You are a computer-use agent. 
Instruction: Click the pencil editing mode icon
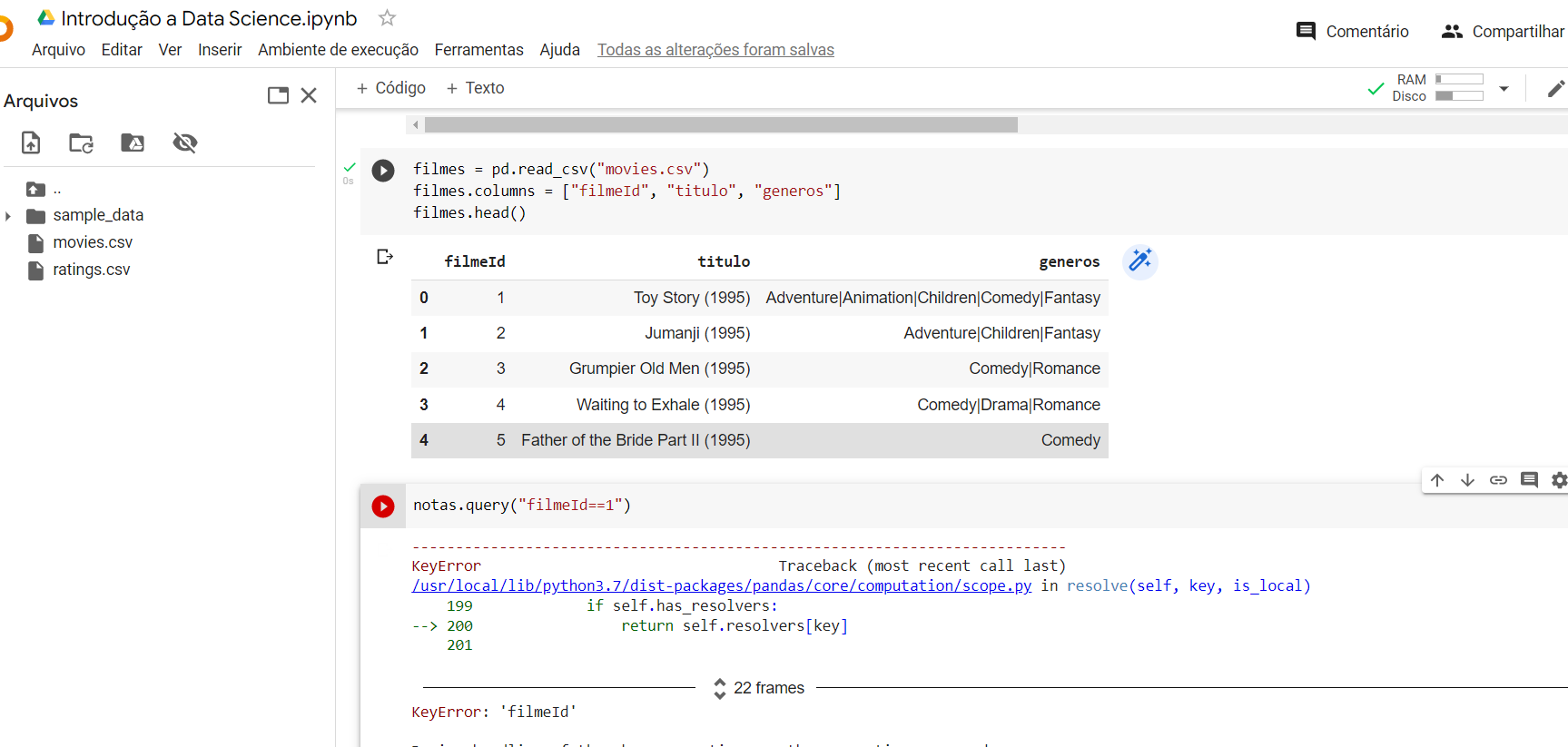[x=1555, y=88]
